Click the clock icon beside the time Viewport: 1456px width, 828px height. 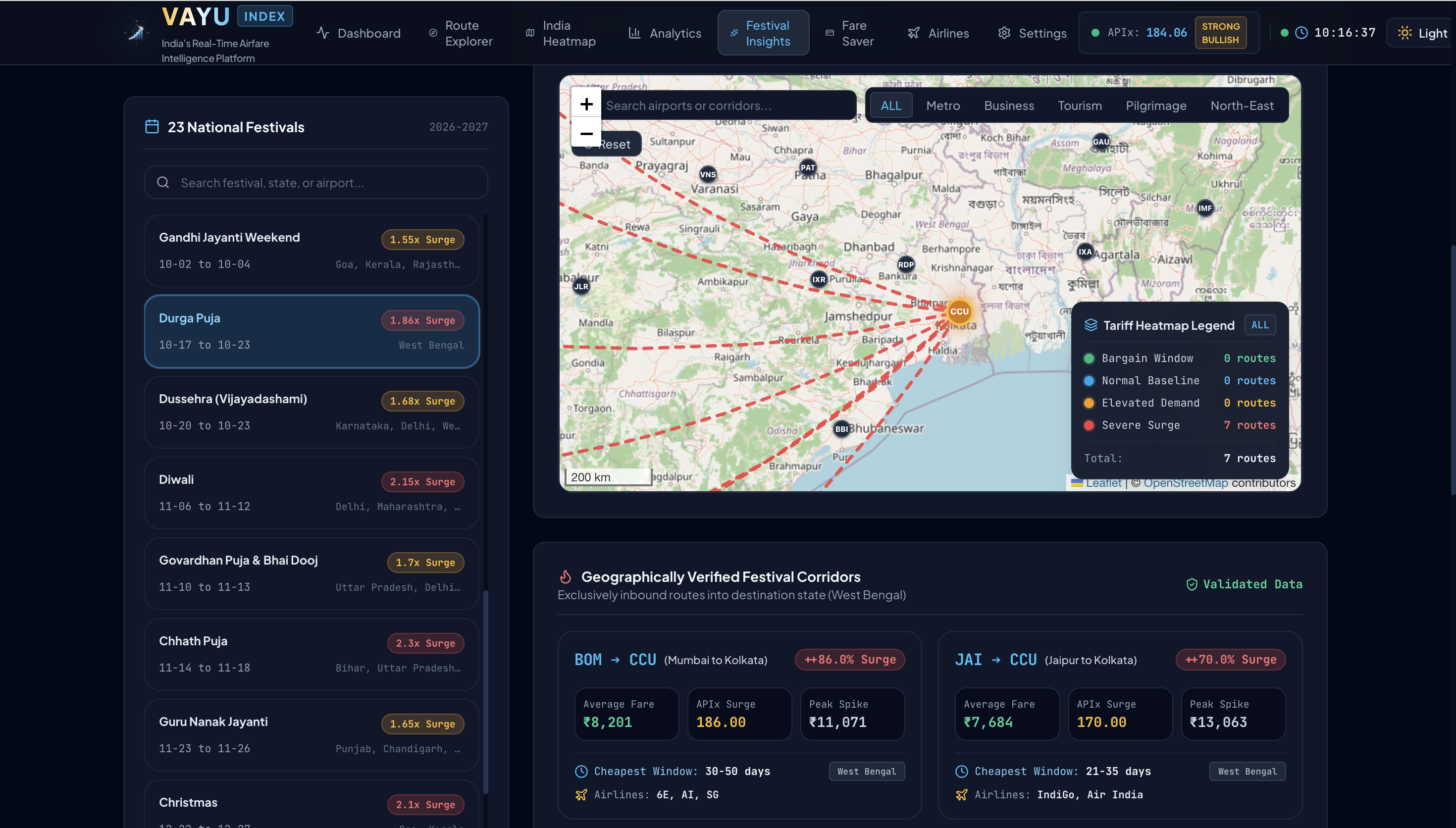point(1301,33)
